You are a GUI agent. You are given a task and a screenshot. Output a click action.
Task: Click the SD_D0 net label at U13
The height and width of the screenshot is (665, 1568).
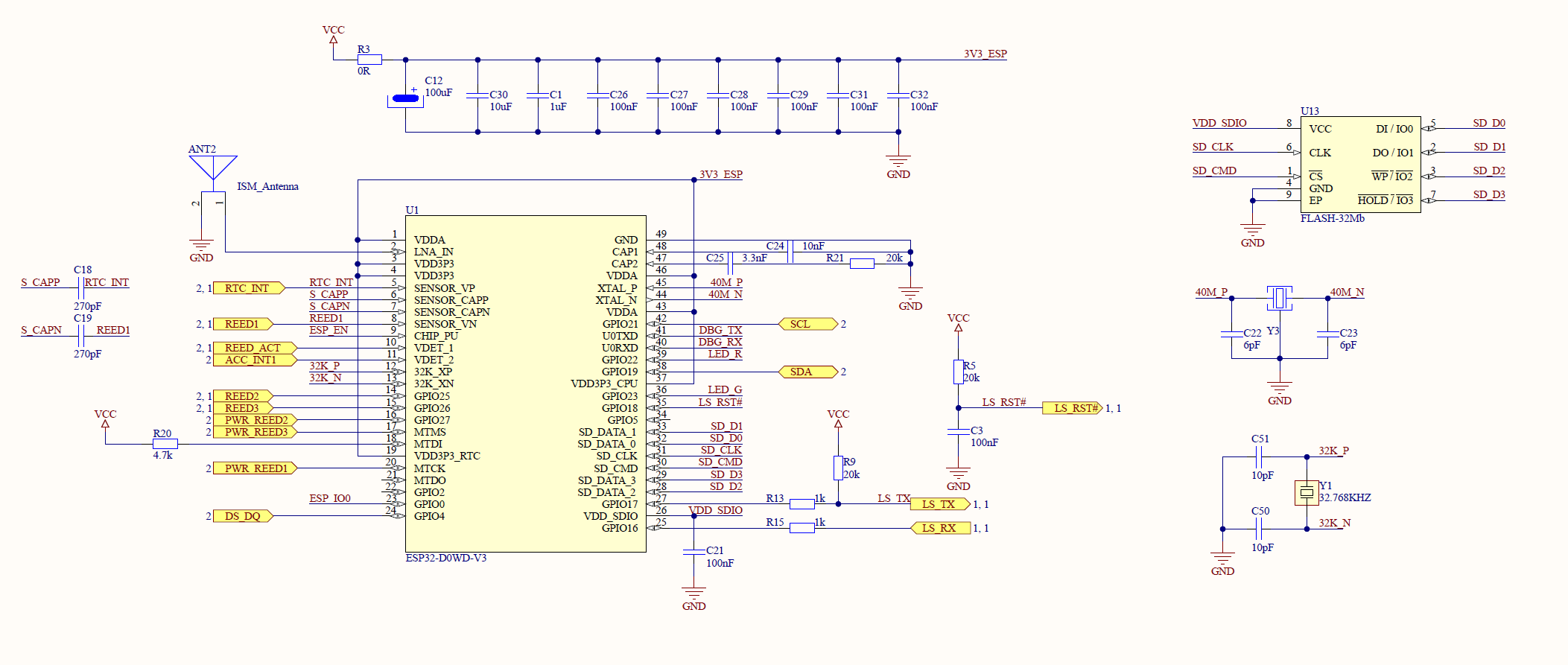pos(1489,123)
